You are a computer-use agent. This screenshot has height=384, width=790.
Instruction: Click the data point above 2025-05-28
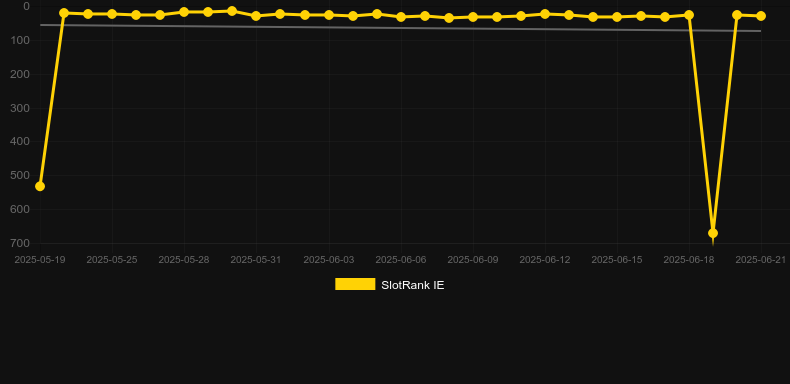tap(184, 12)
